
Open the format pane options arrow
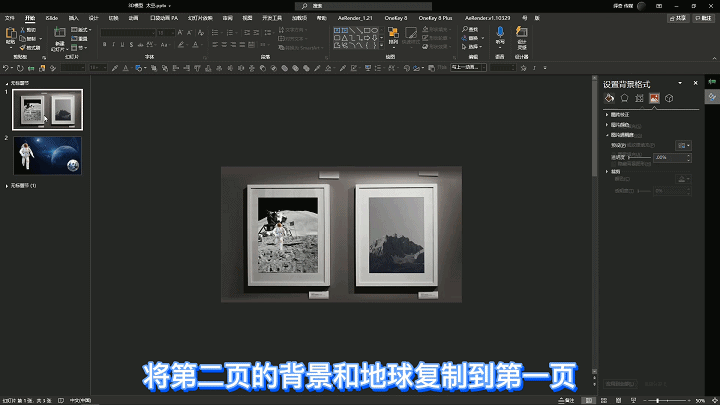point(680,83)
